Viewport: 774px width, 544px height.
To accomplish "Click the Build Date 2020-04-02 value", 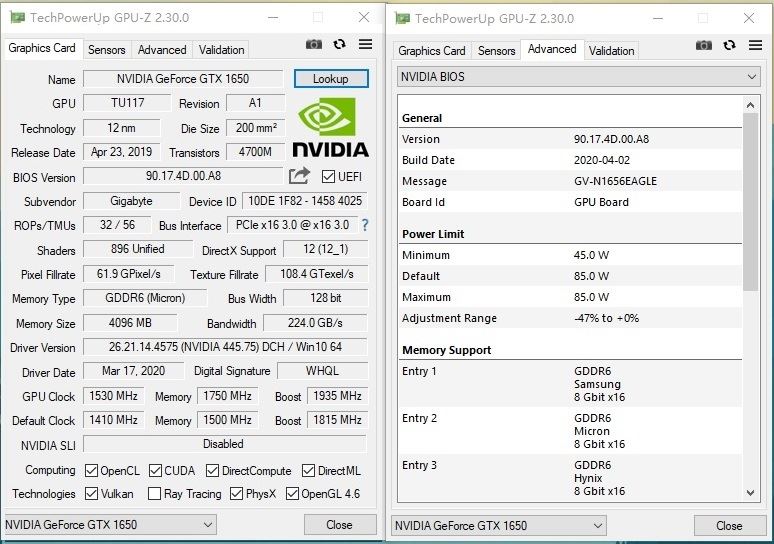I will tap(602, 160).
